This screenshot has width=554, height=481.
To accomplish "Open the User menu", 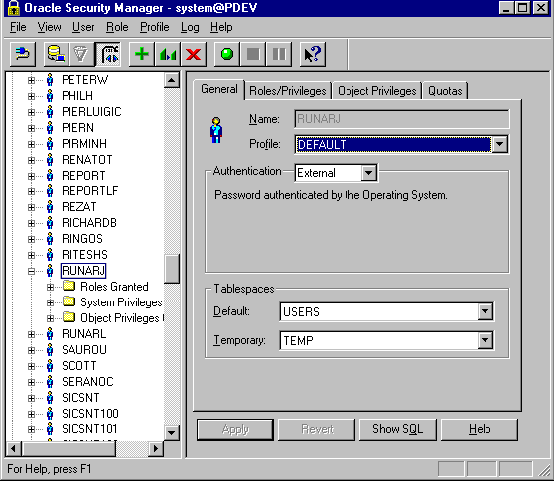I will [x=83, y=27].
